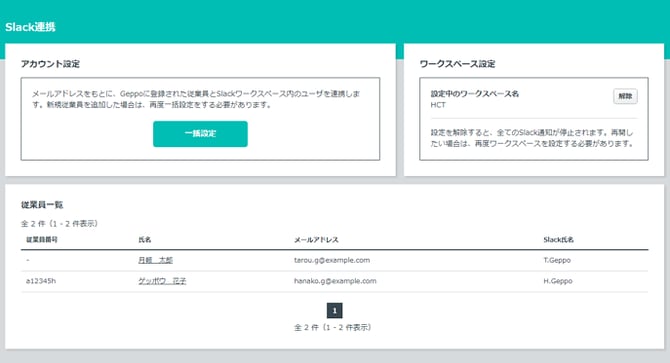Image resolution: width=670 pixels, height=363 pixels.
Task: Open the employee name link in the tarou.g row
Action: point(156,260)
